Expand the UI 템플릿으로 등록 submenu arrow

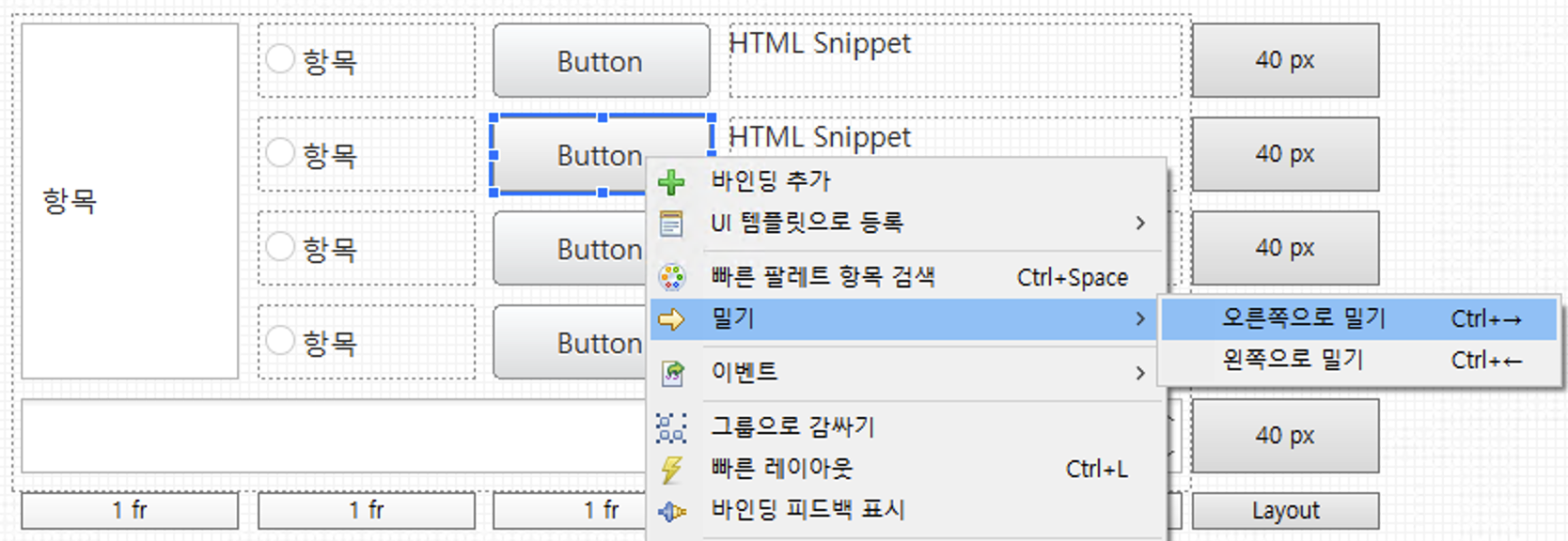pyautogui.click(x=1140, y=224)
